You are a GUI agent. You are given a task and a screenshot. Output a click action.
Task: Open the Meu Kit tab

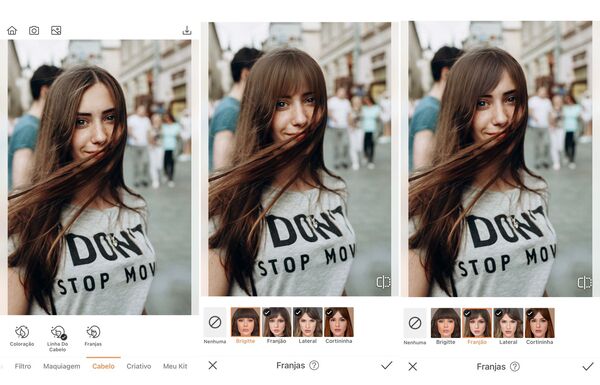[x=175, y=366]
